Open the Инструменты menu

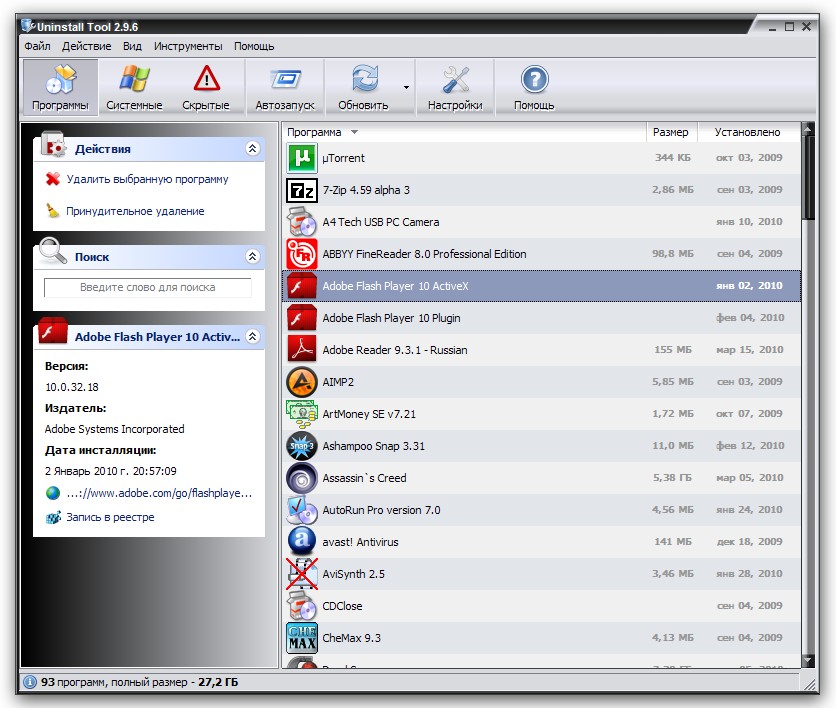[x=188, y=46]
